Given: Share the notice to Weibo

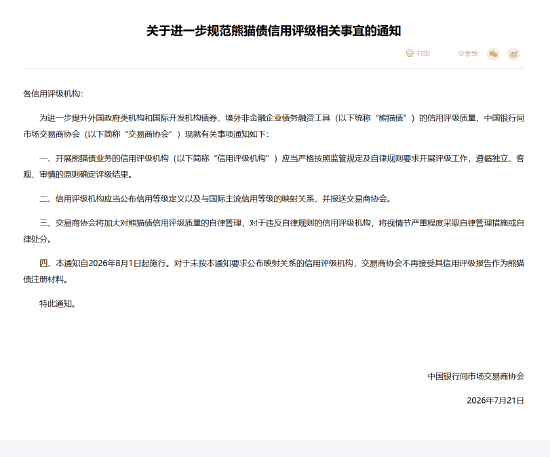Looking at the screenshot, I should (514, 54).
